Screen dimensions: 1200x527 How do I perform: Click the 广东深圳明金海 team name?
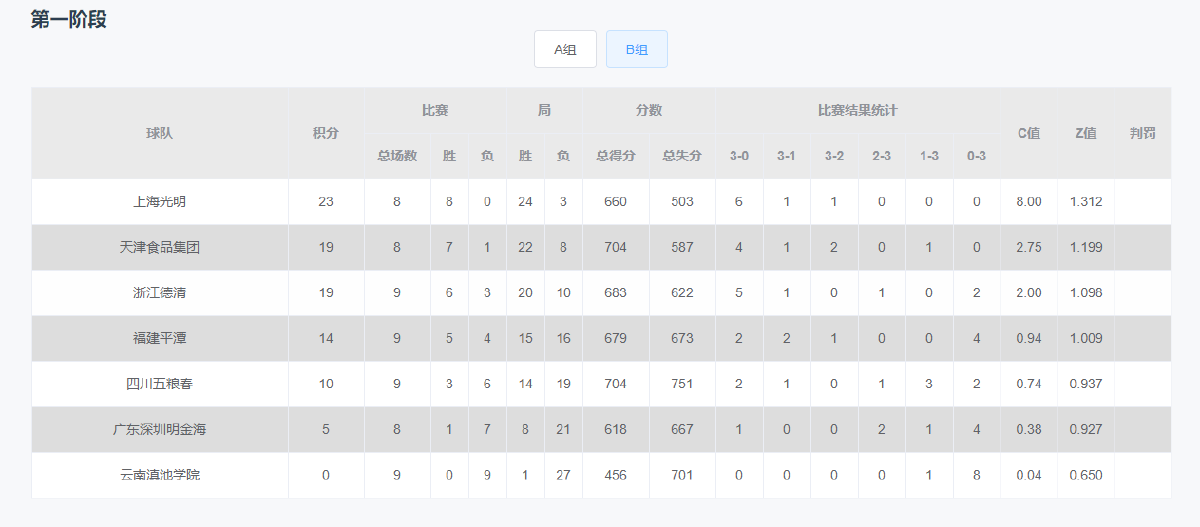click(x=160, y=430)
